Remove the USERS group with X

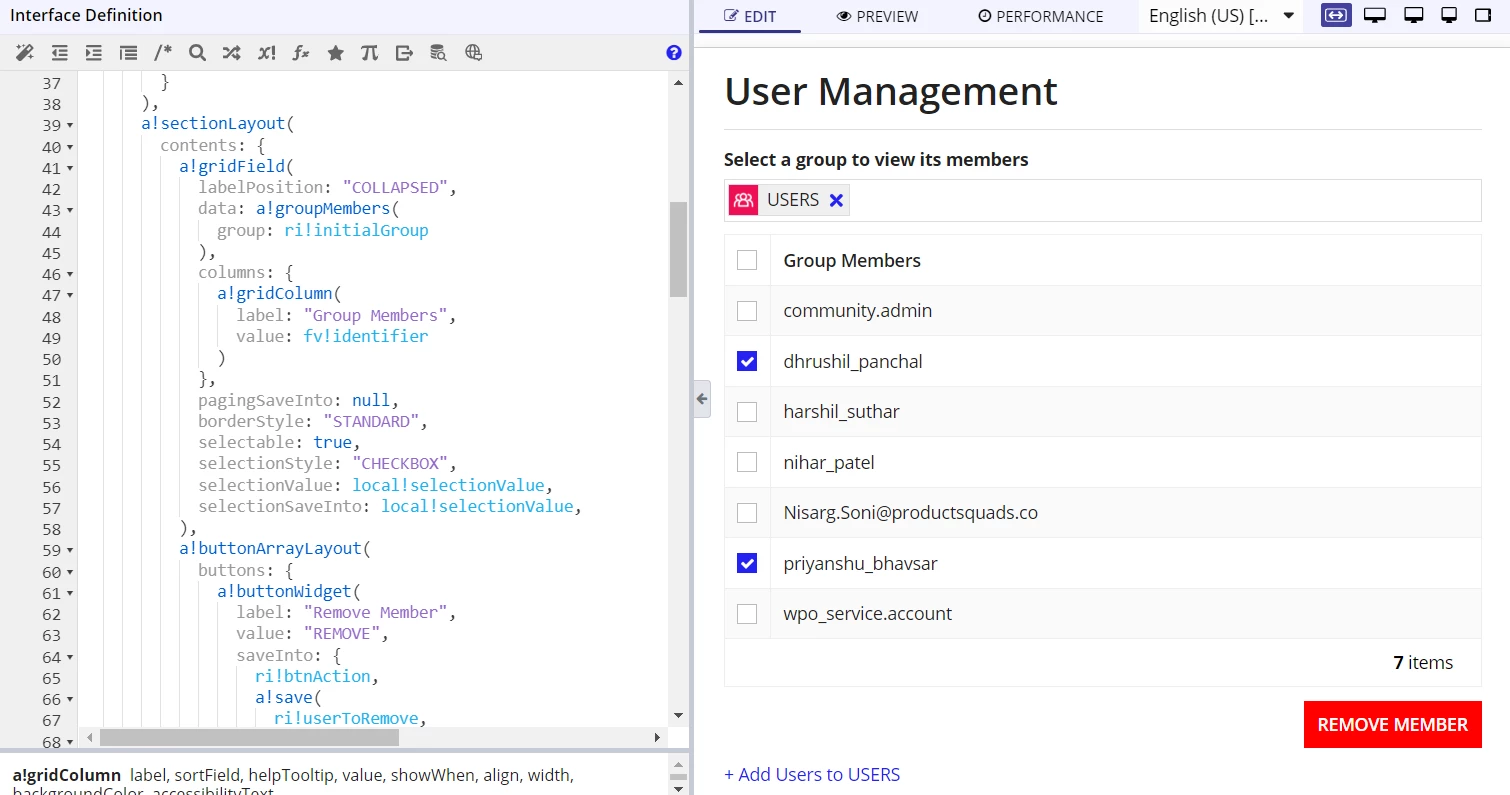pyautogui.click(x=836, y=200)
